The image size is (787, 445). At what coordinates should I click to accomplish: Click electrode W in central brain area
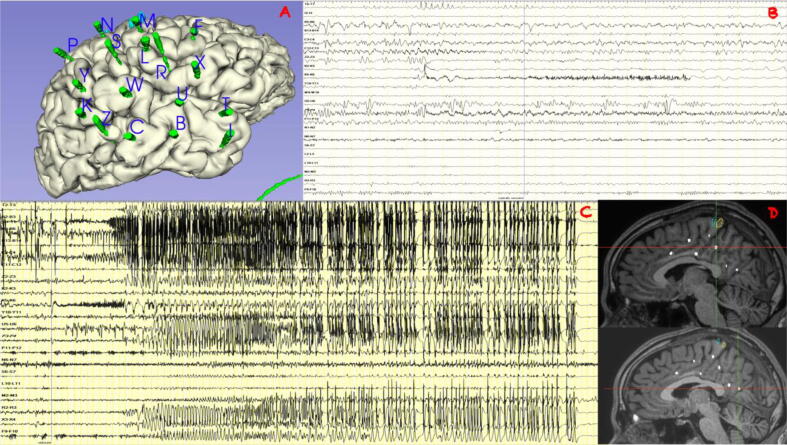click(124, 90)
